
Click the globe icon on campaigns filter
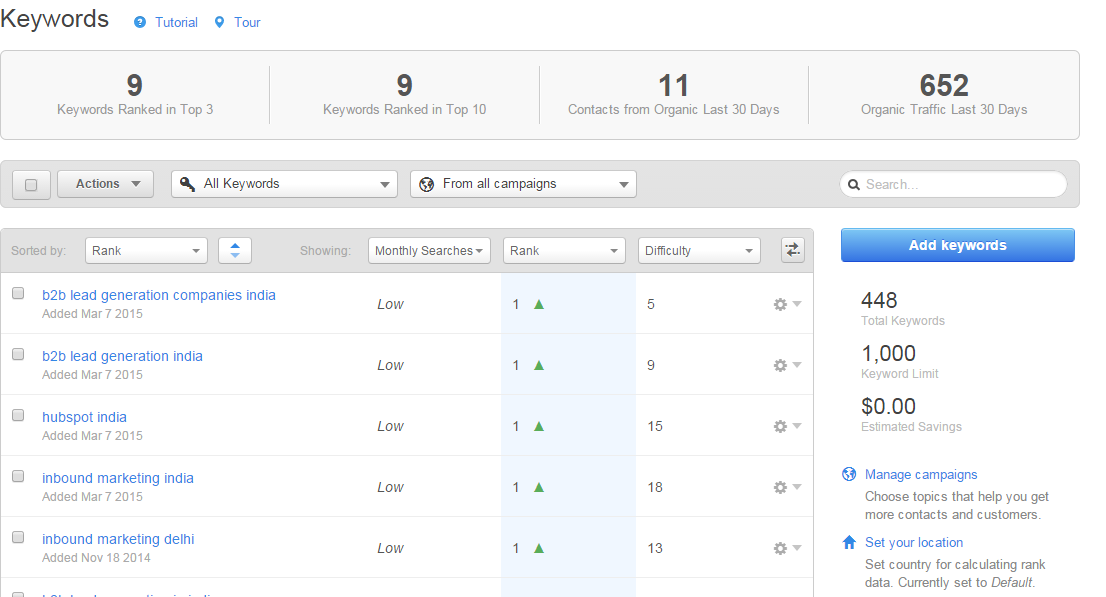click(x=427, y=184)
